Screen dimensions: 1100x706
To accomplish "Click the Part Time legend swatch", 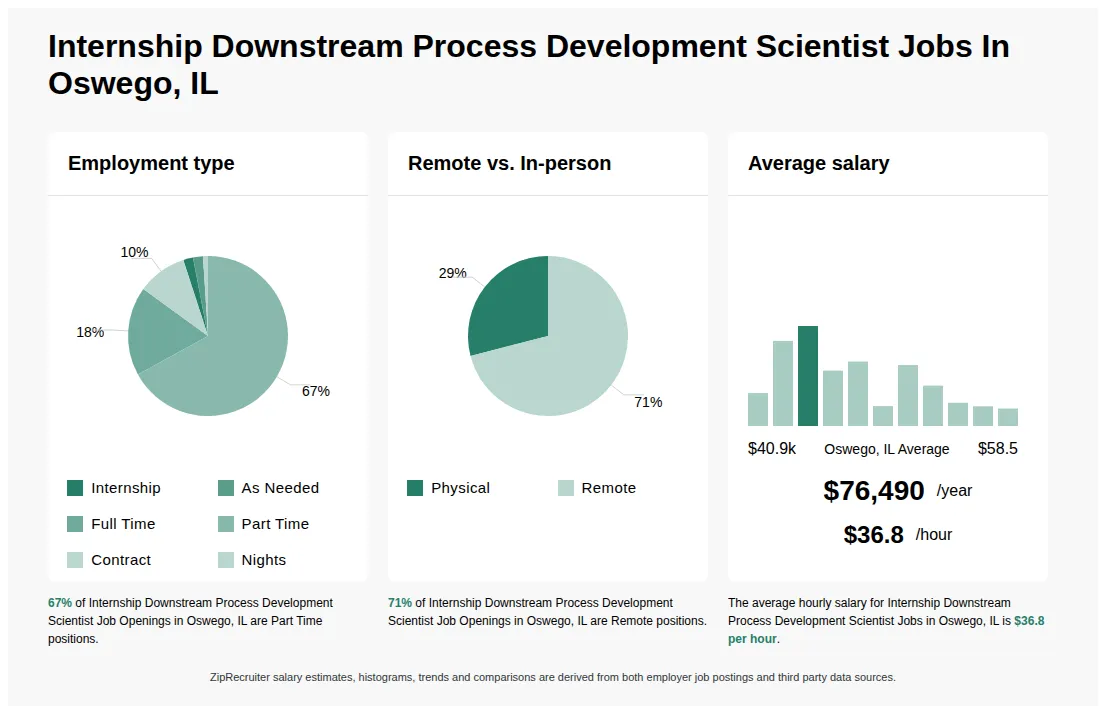I will (x=226, y=524).
